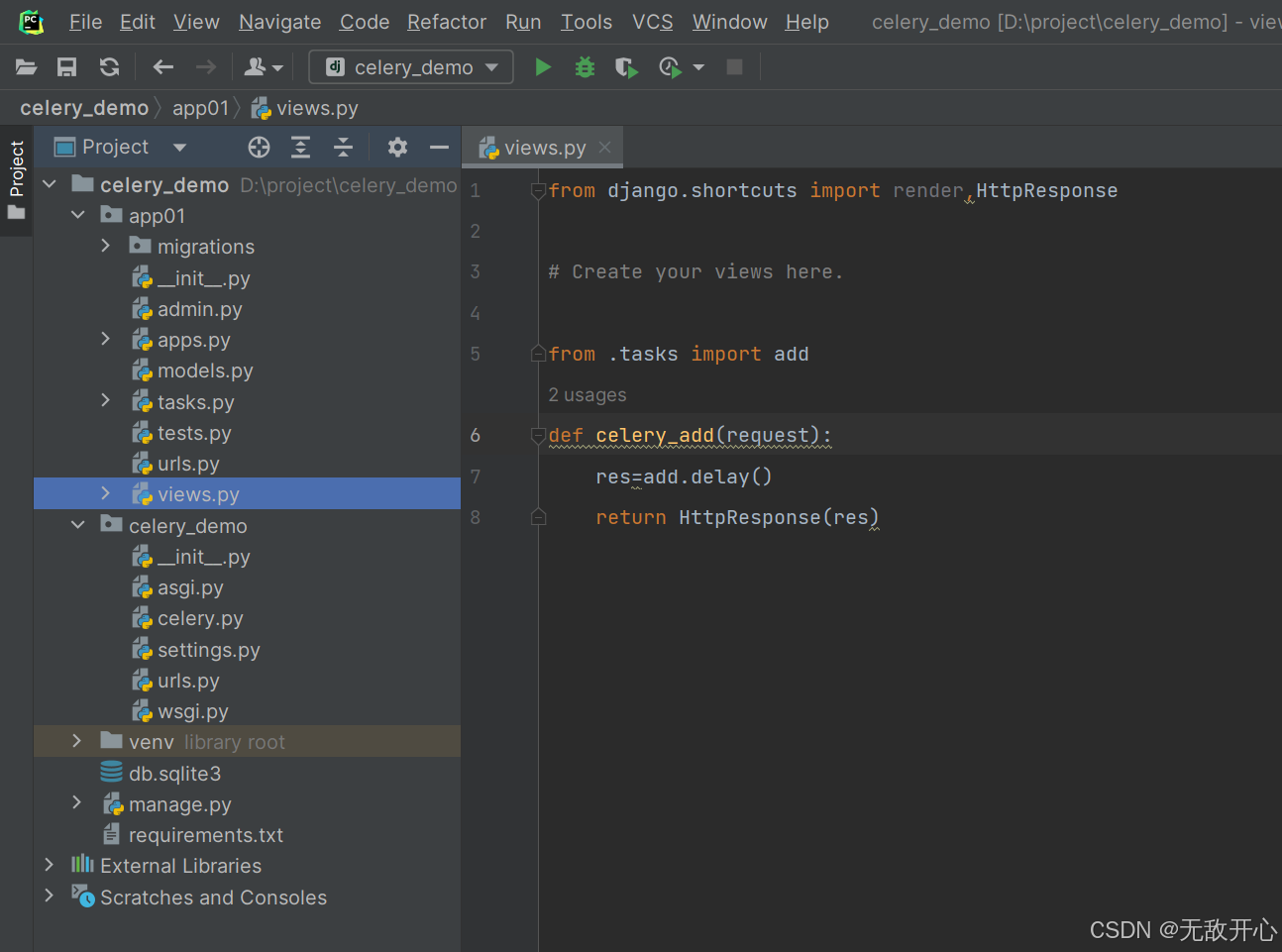Navigate forward with the right arrow

(x=205, y=67)
